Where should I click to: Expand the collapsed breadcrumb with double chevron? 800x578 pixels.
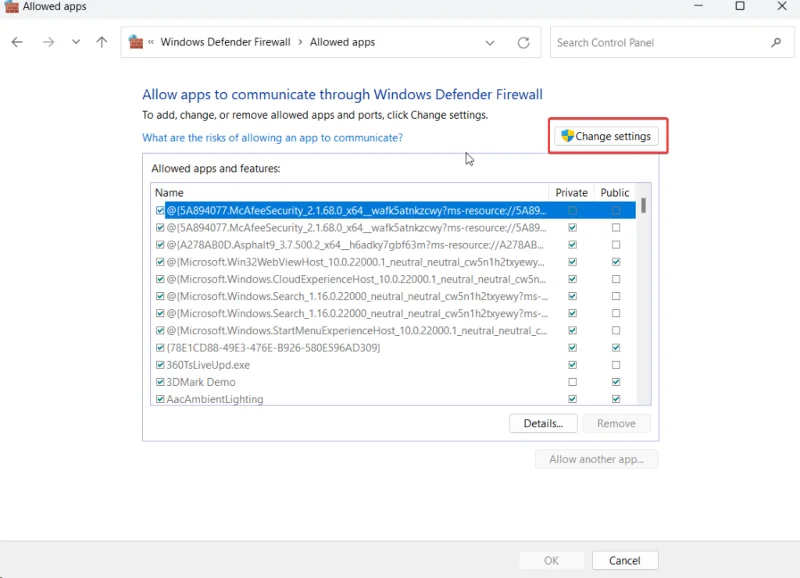pyautogui.click(x=153, y=42)
